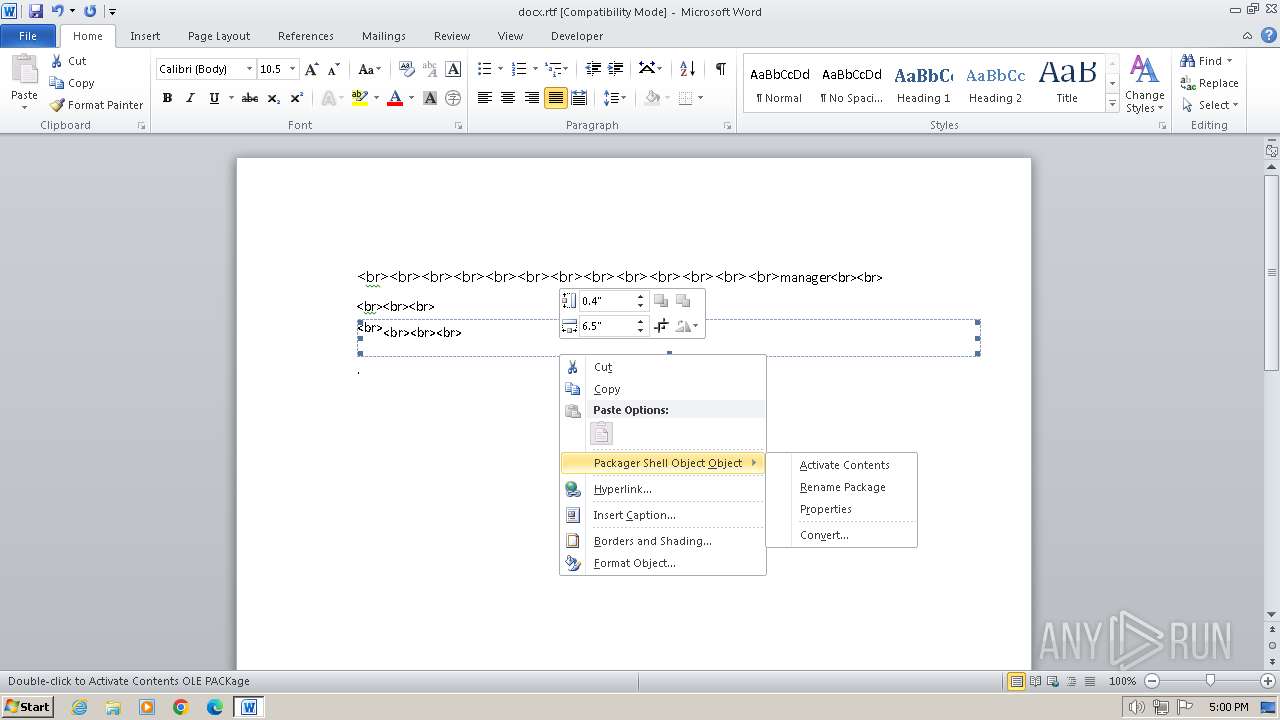Click the shape height input field
This screenshot has width=1280, height=720.
click(606, 300)
